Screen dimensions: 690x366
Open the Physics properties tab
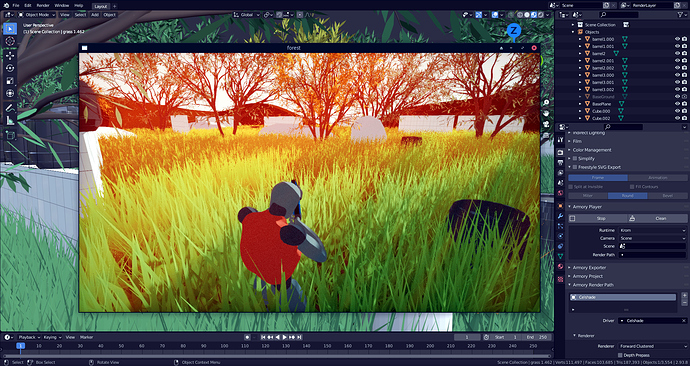coord(560,236)
